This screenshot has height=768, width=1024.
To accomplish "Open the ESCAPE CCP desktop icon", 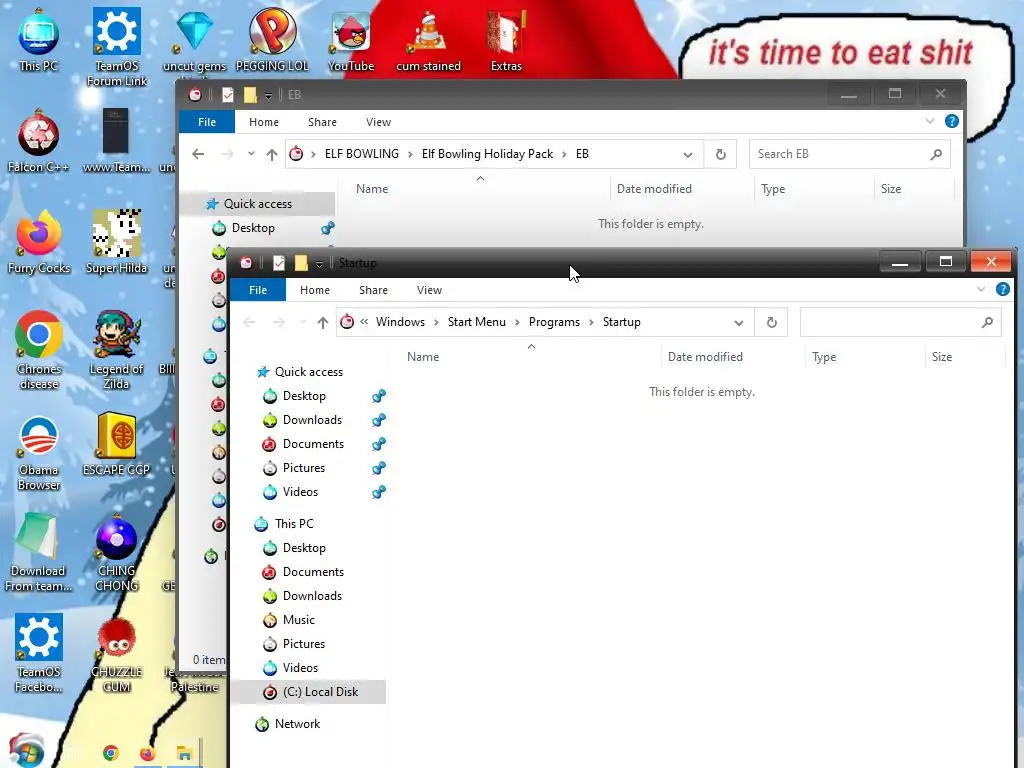I will pyautogui.click(x=116, y=444).
